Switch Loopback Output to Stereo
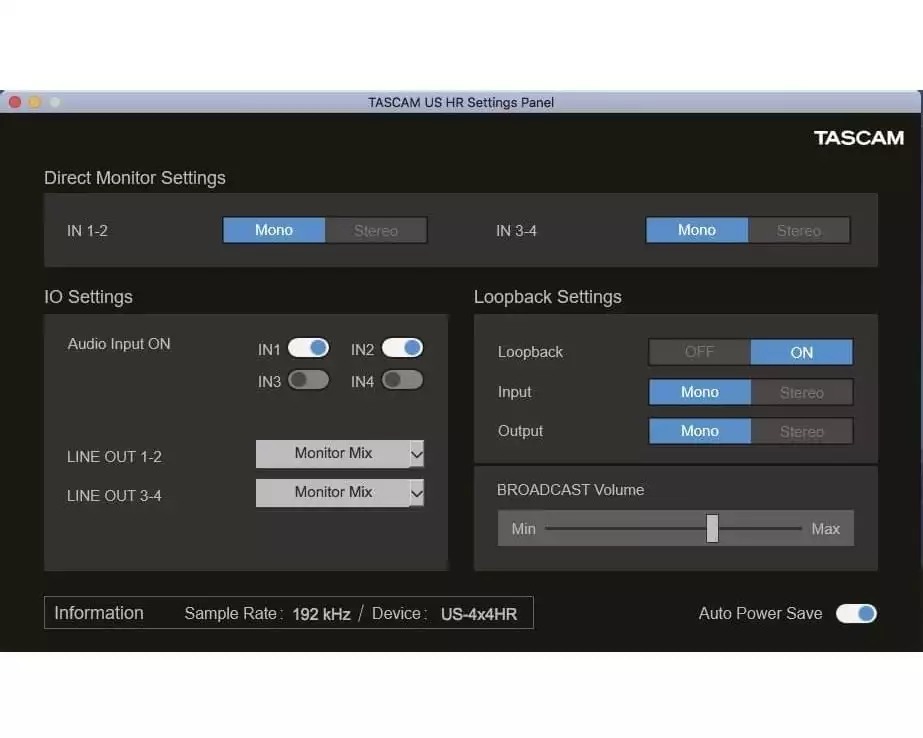The width and height of the screenshot is (923, 738). tap(802, 431)
